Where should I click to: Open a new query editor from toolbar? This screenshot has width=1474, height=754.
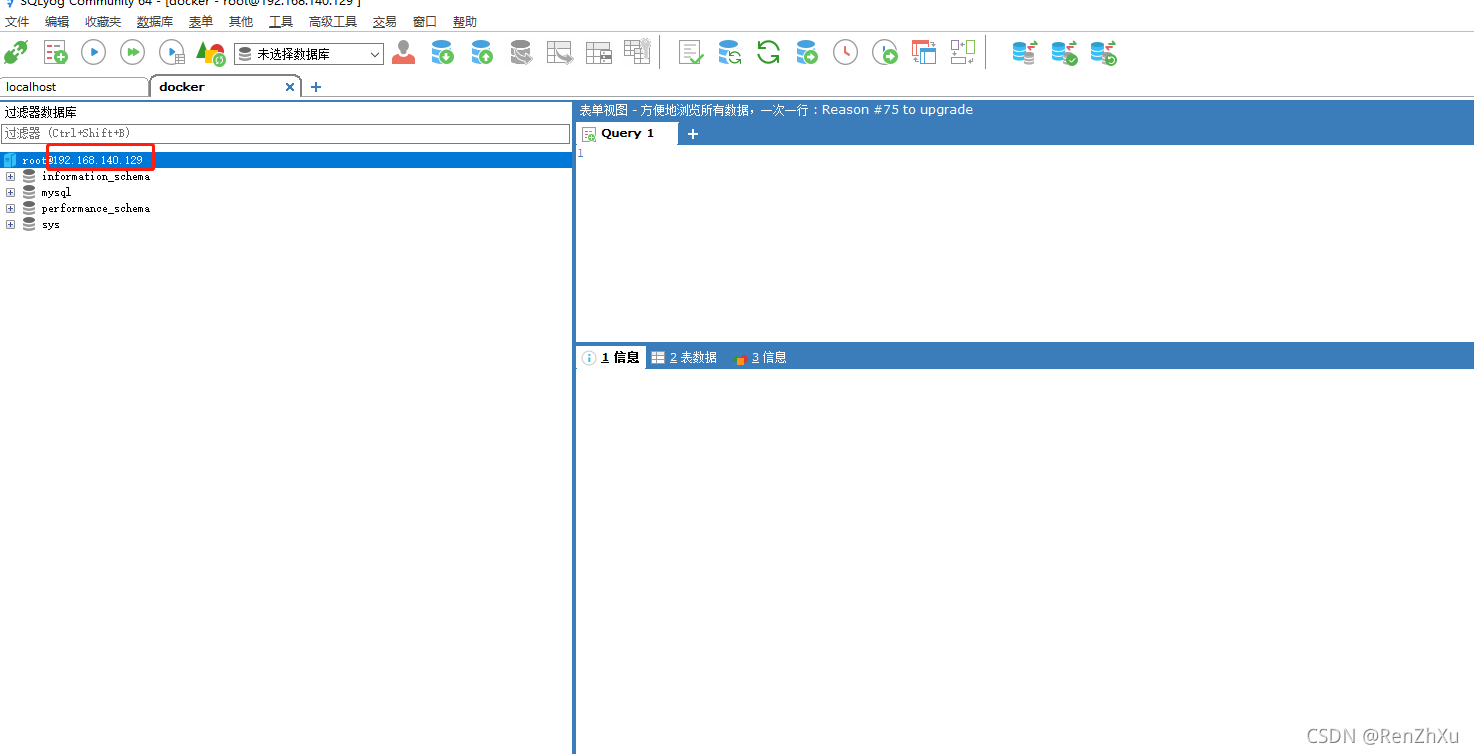coord(55,52)
